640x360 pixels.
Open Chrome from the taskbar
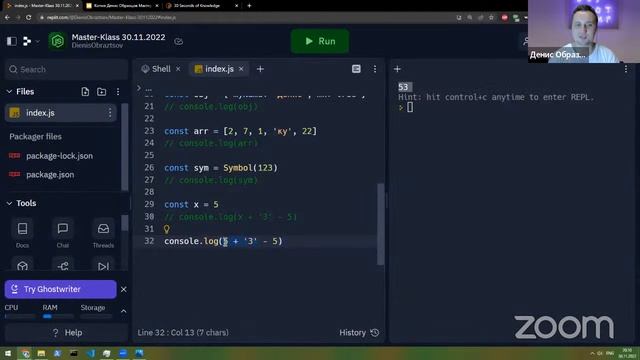25,353
